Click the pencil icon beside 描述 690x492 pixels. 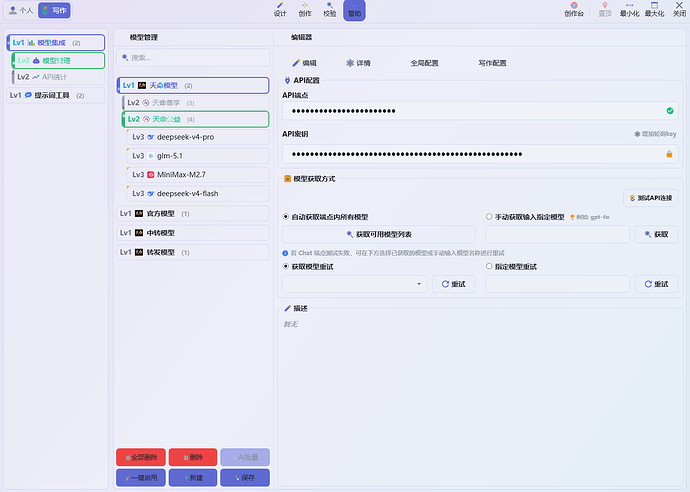click(x=288, y=308)
